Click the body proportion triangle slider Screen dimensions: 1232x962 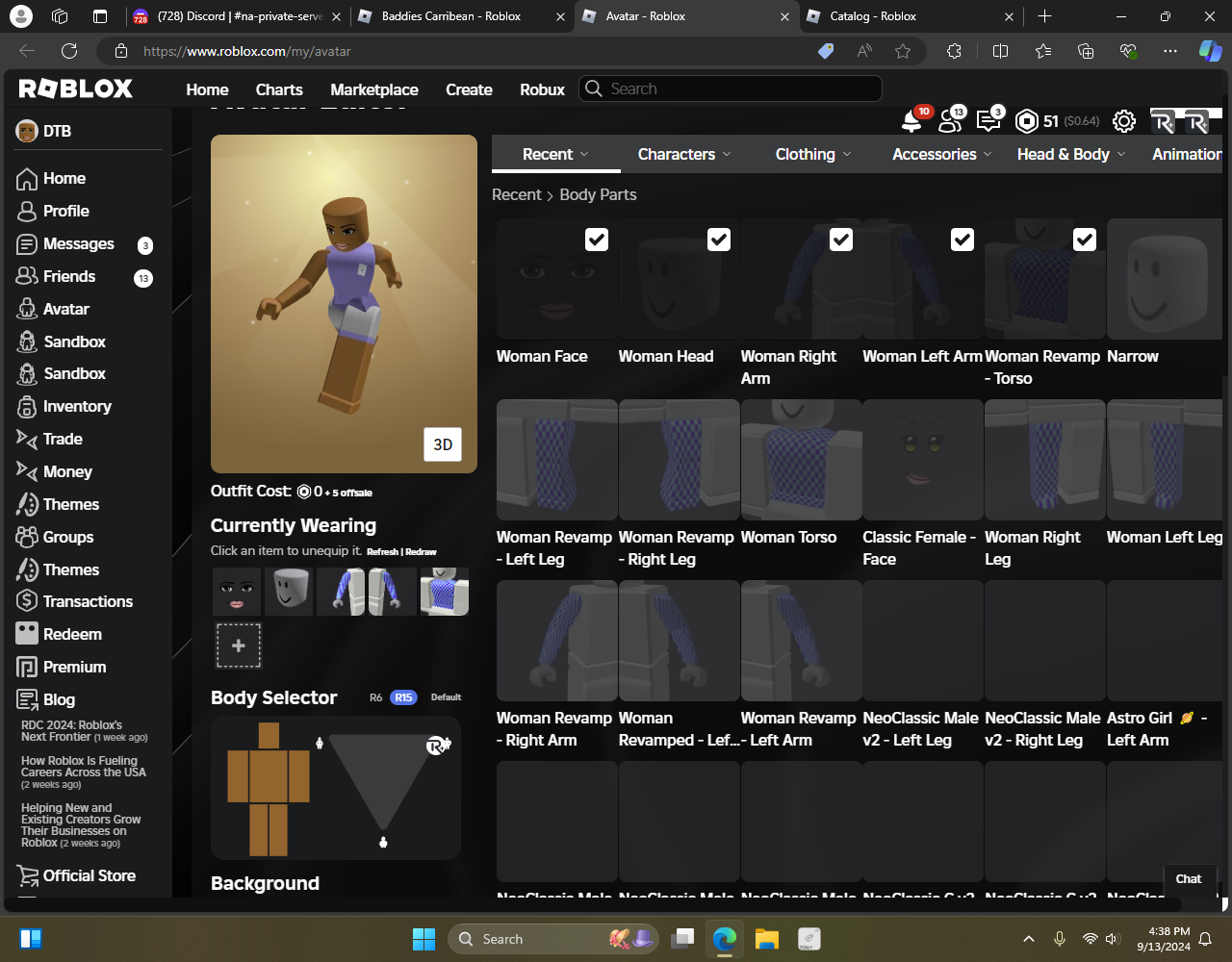pos(383,780)
